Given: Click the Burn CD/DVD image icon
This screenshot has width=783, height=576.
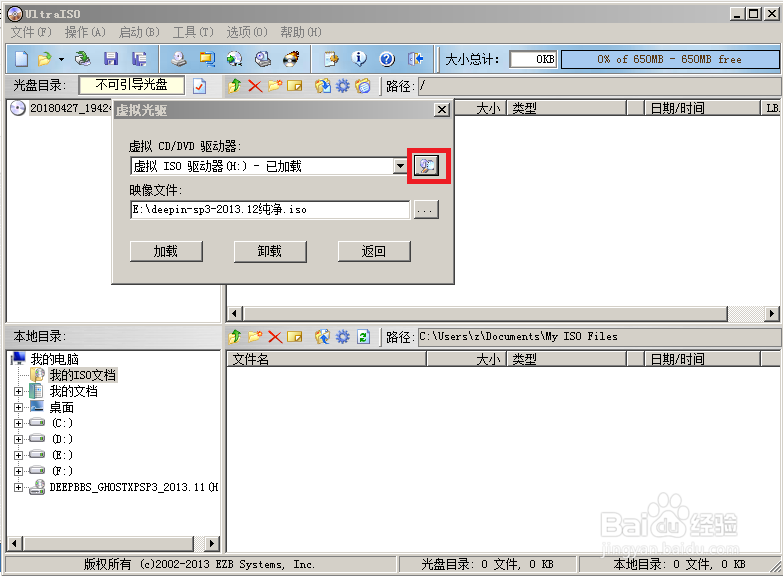Looking at the screenshot, I should 291,59.
